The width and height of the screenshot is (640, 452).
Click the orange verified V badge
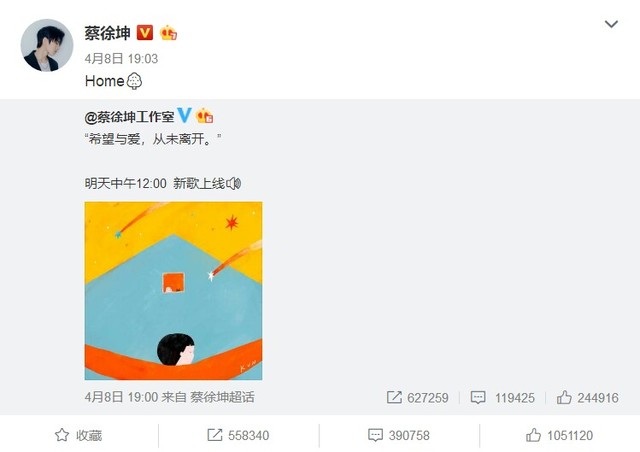144,33
